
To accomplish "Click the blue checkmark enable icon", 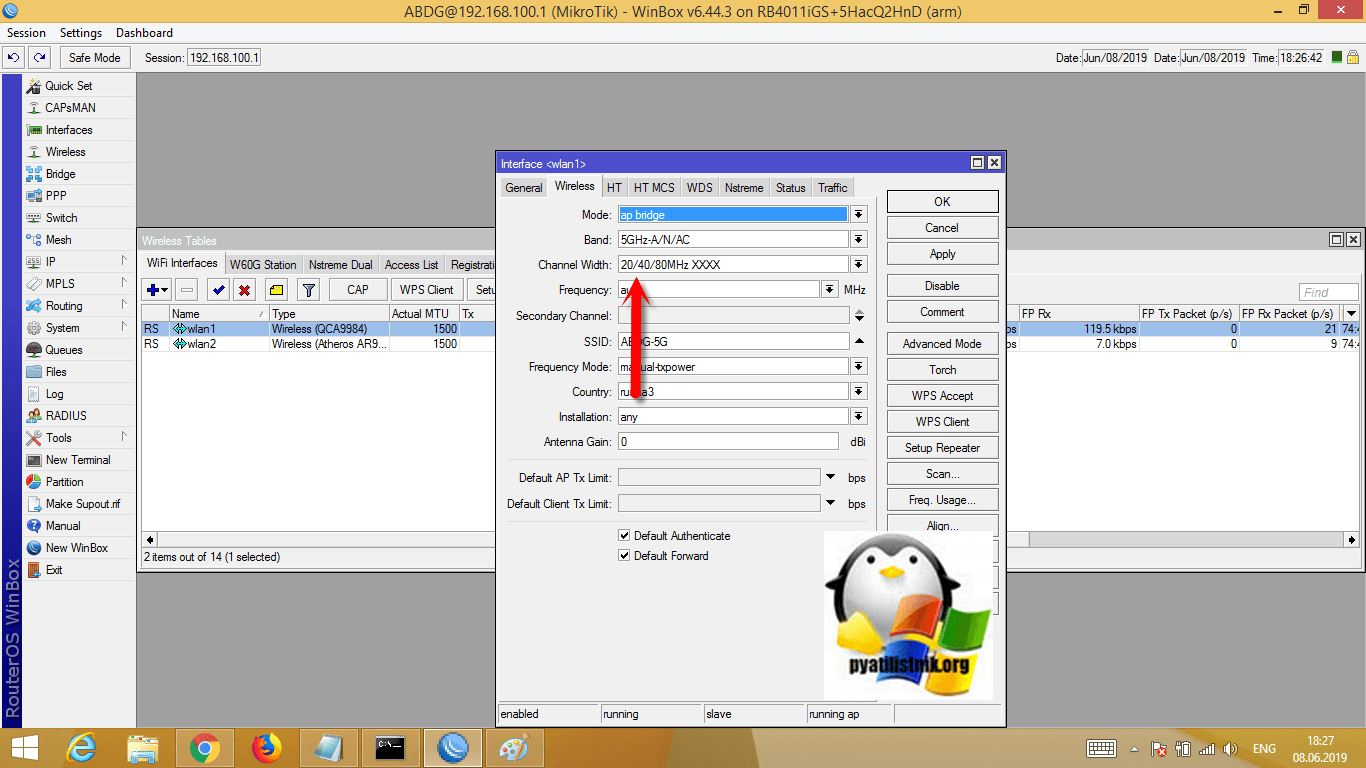I will click(218, 290).
